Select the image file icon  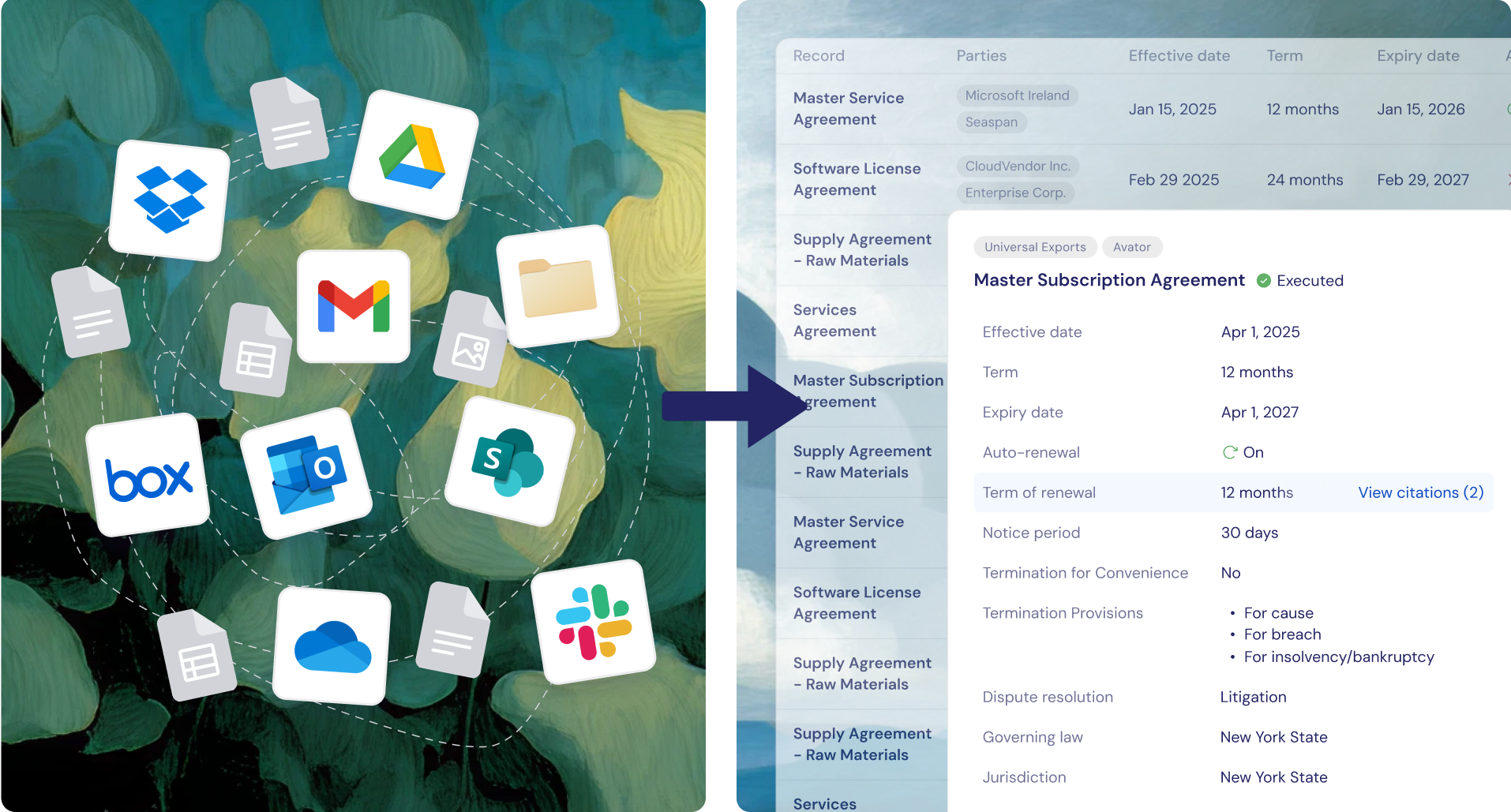tap(471, 341)
